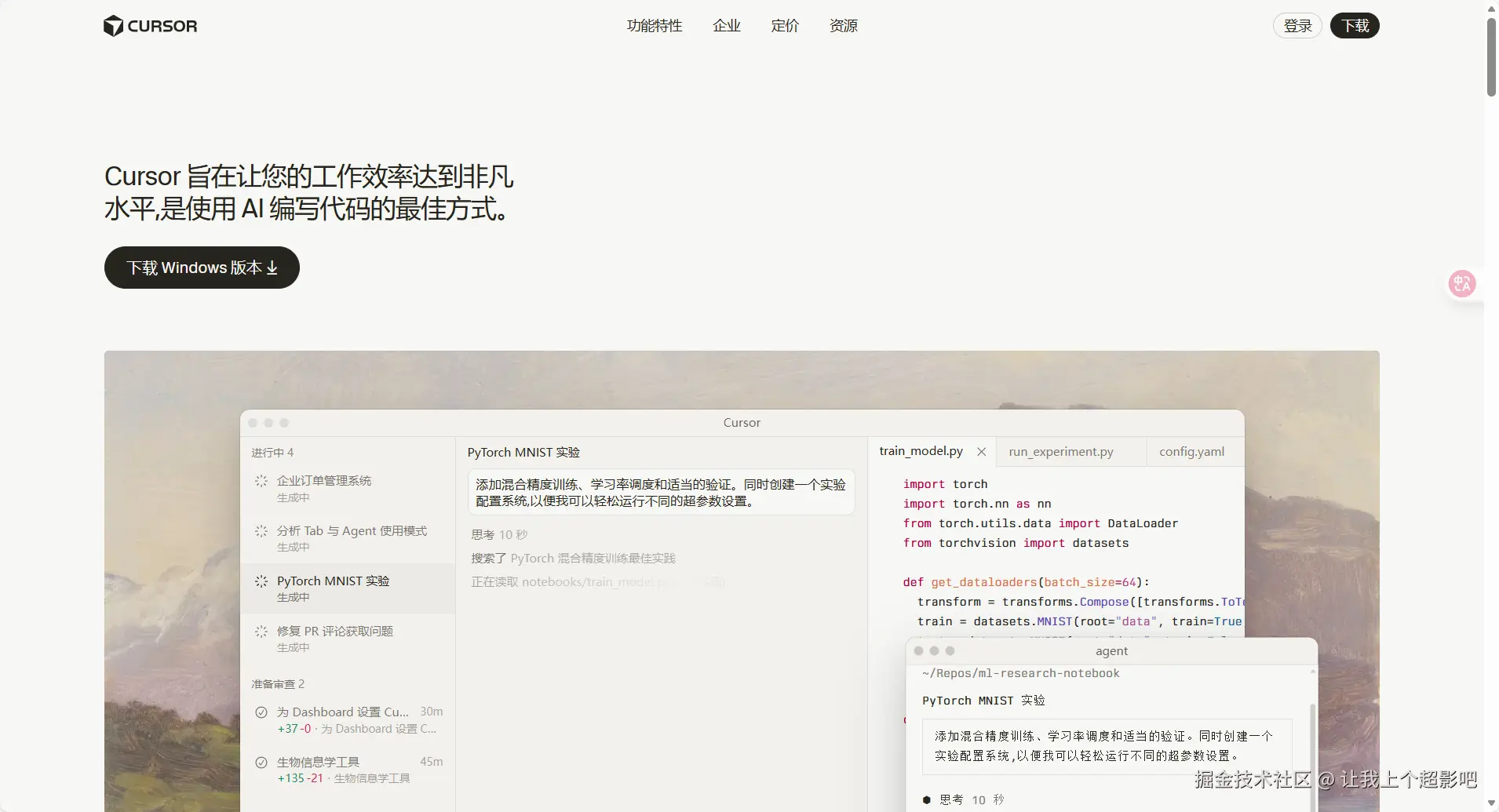Click the scroll-down arrow of the page scrollbar
The image size is (1499, 812).
point(1491,803)
